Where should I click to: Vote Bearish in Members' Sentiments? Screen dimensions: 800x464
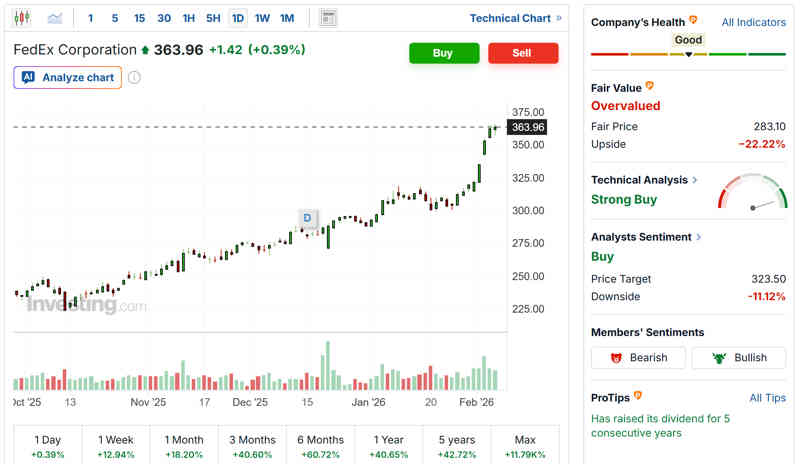(638, 358)
